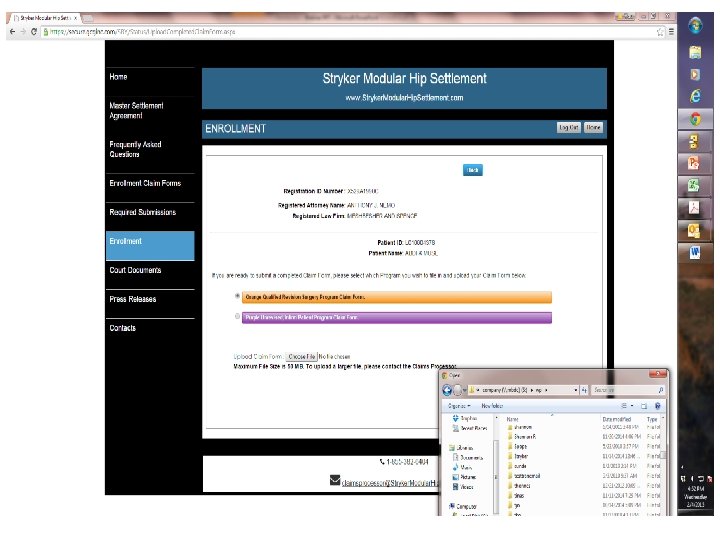Image resolution: width=720 pixels, height=540 pixels.
Task: Click the Choose File button
Action: coord(301,356)
